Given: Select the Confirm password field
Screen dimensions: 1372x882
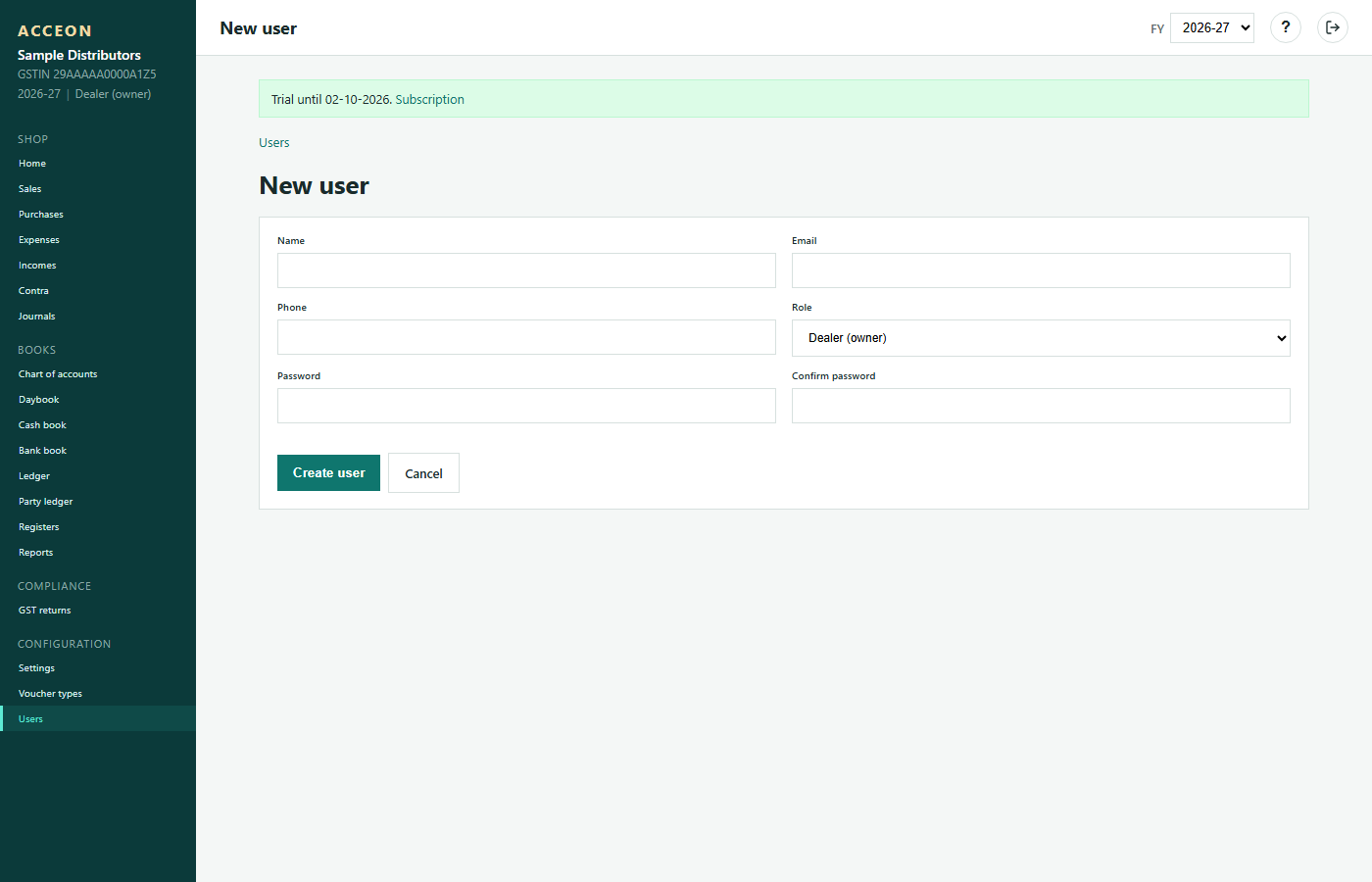Looking at the screenshot, I should 1041,406.
